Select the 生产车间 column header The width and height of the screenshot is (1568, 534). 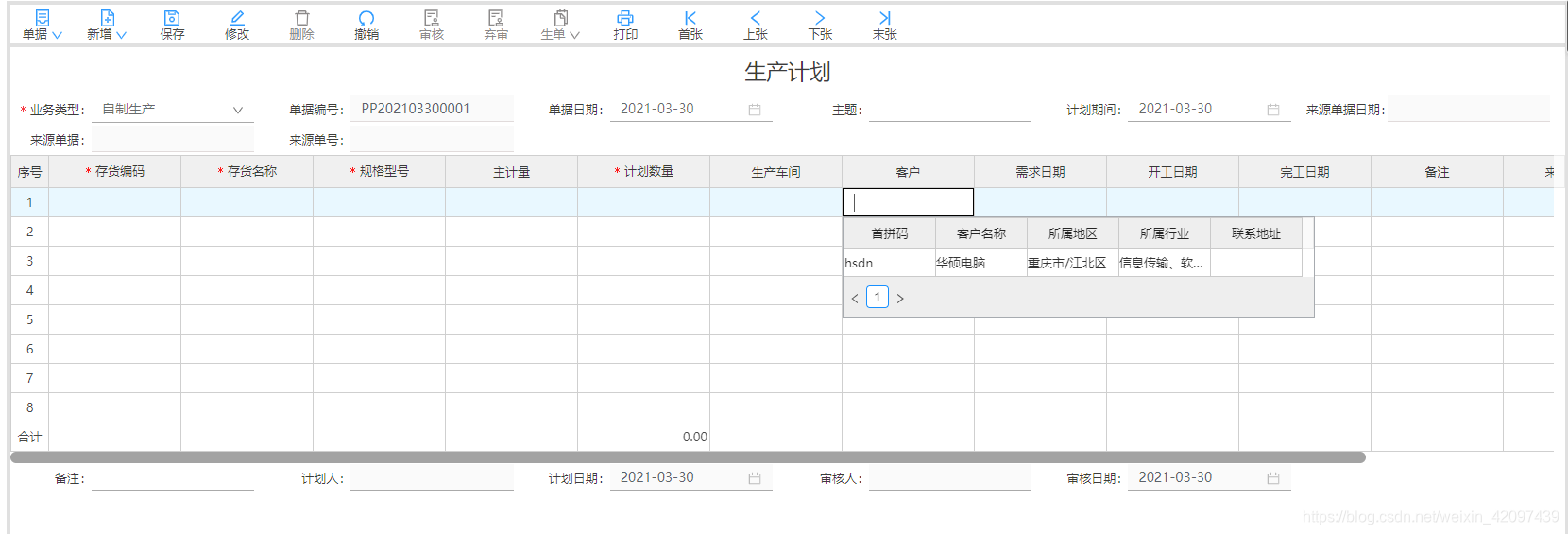(x=775, y=172)
